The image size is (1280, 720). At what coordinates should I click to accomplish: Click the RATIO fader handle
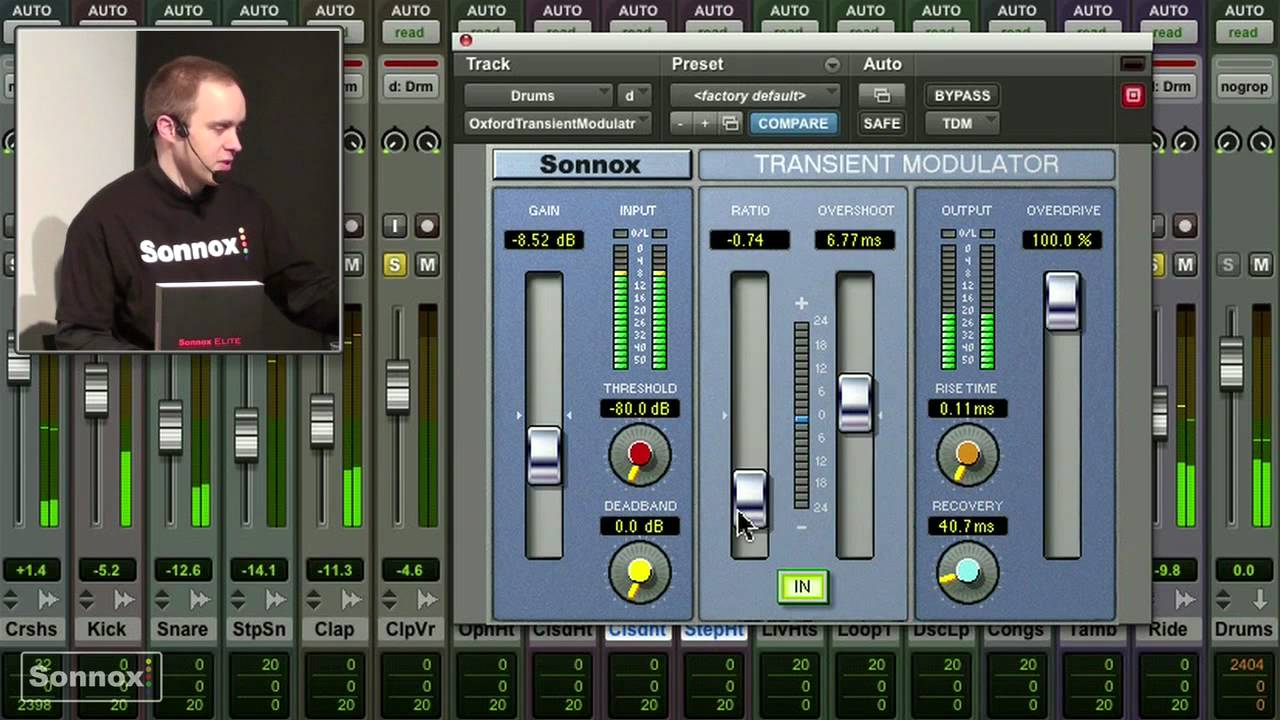750,499
